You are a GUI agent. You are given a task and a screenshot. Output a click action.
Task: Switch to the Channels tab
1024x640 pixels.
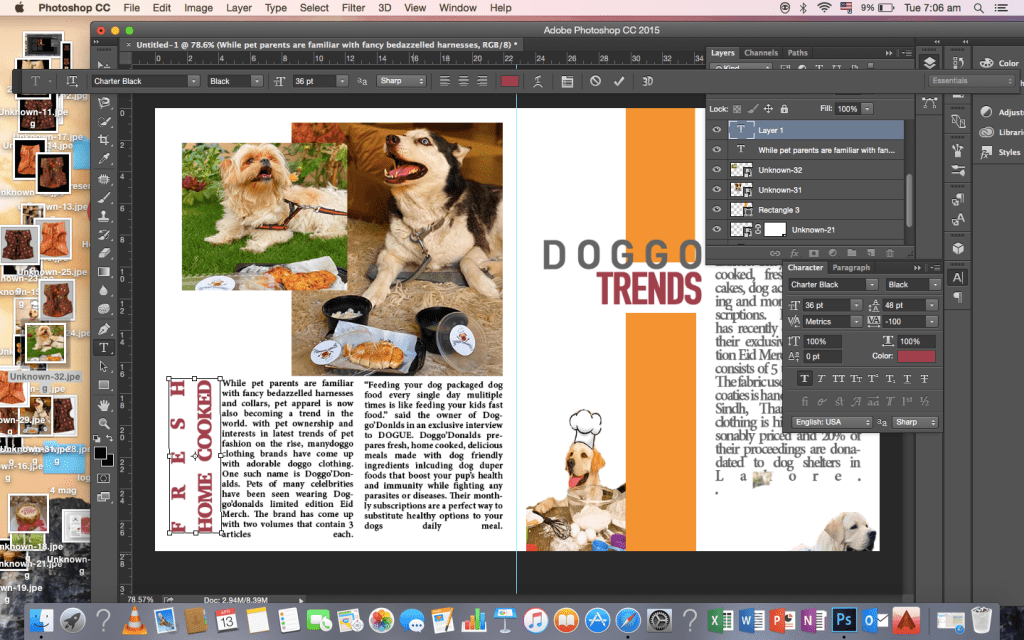coord(761,53)
